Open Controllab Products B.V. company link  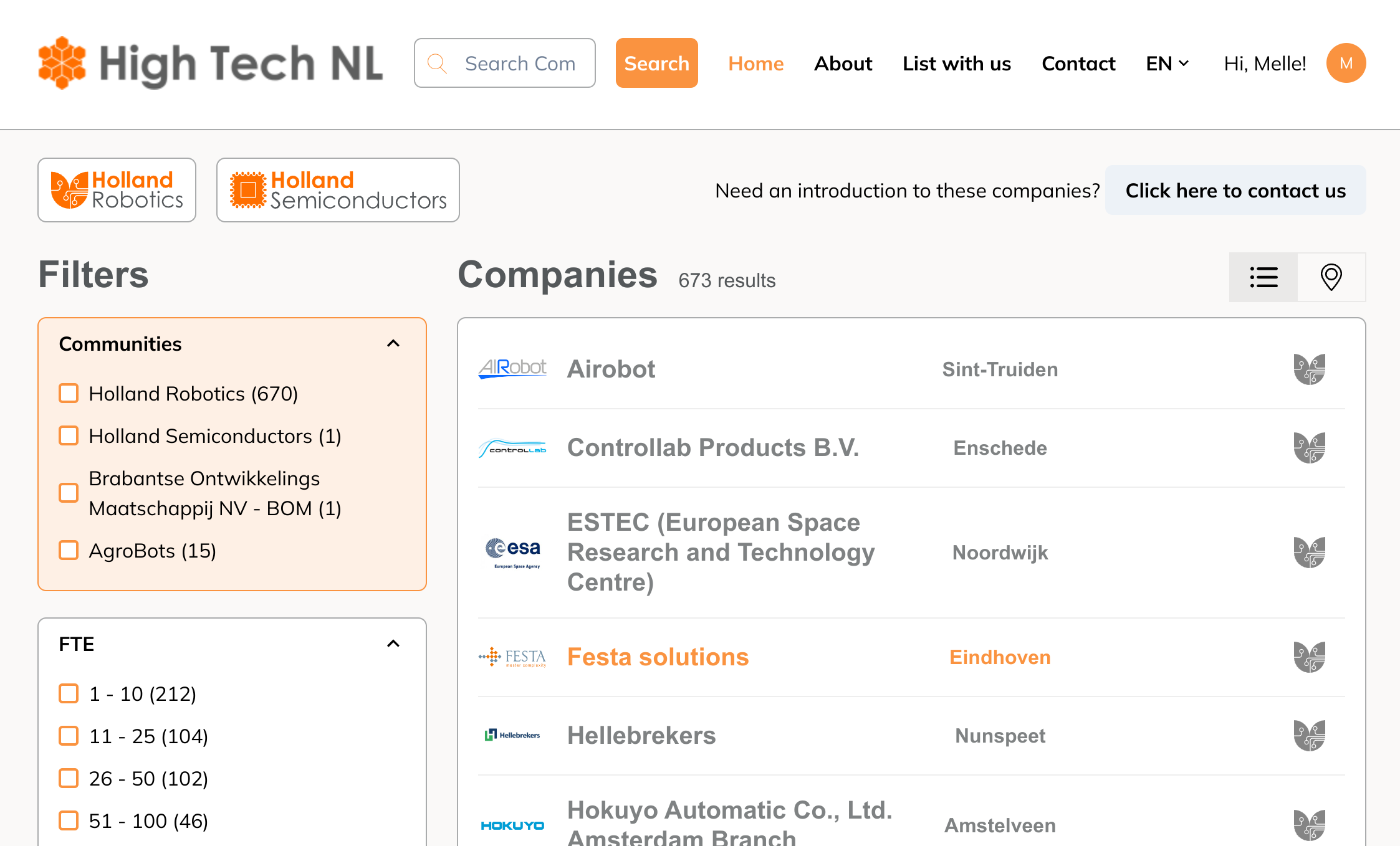point(713,448)
